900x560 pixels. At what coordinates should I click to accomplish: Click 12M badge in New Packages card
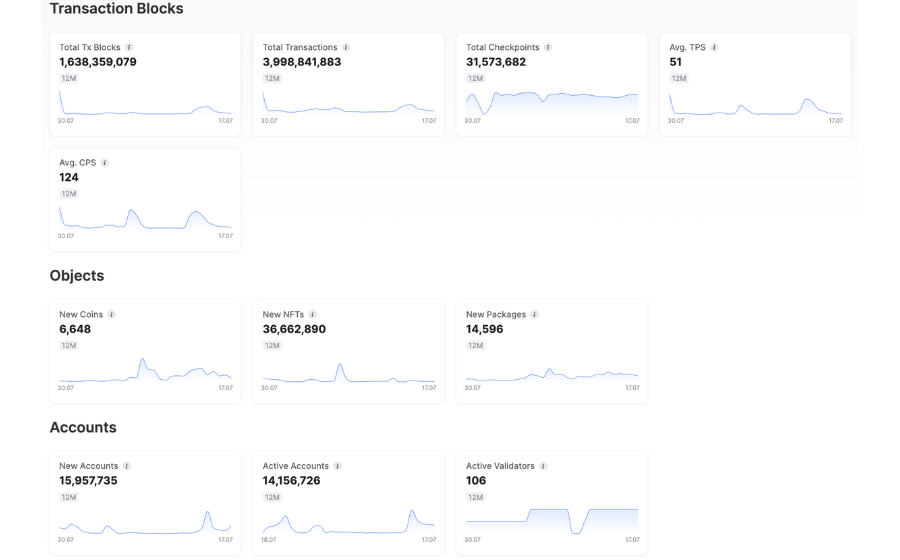475,345
